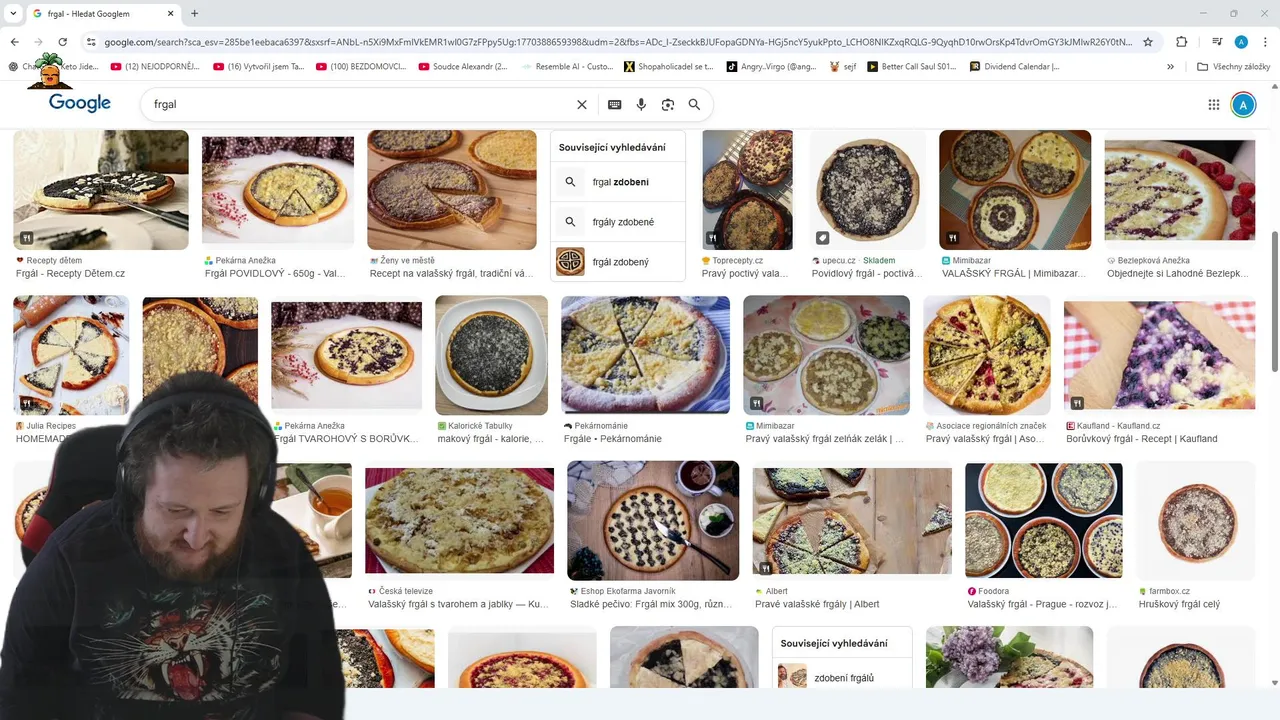Open the media control icon in toolbar

(1217, 42)
